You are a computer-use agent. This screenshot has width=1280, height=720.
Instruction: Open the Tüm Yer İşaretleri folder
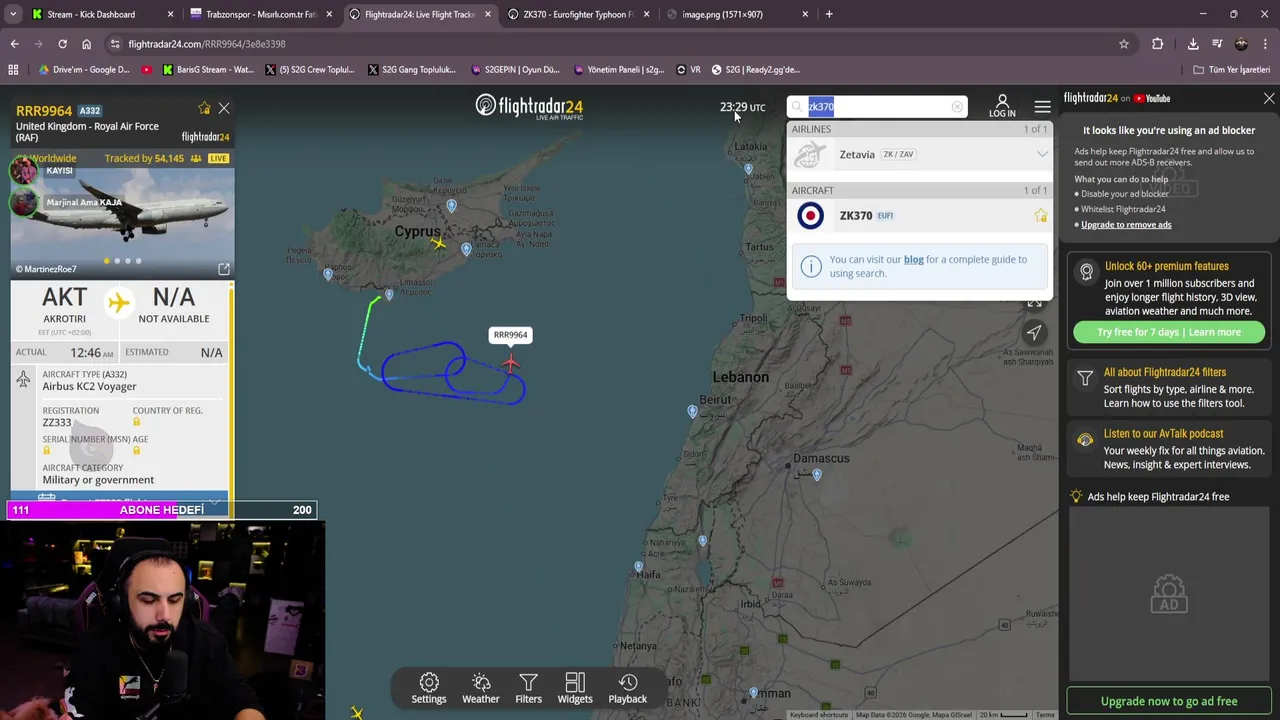1231,70
